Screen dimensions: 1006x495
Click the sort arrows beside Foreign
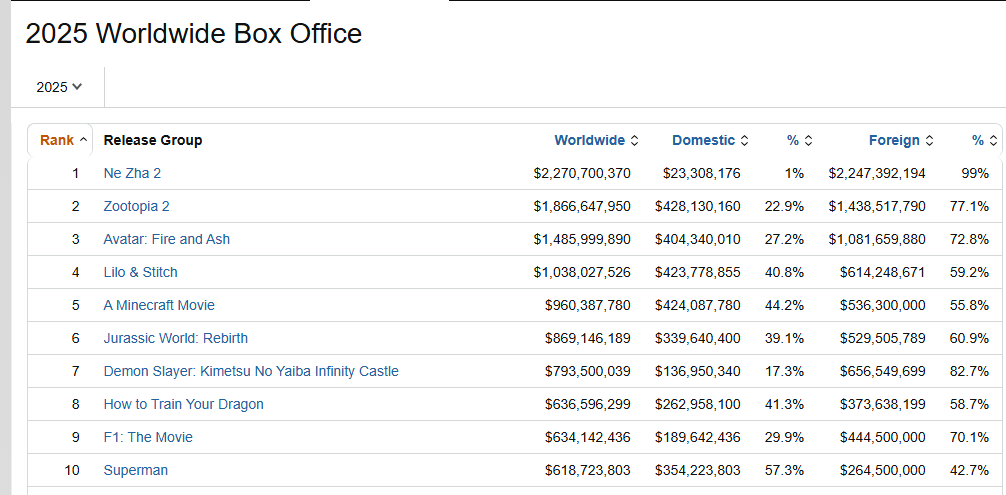point(930,140)
